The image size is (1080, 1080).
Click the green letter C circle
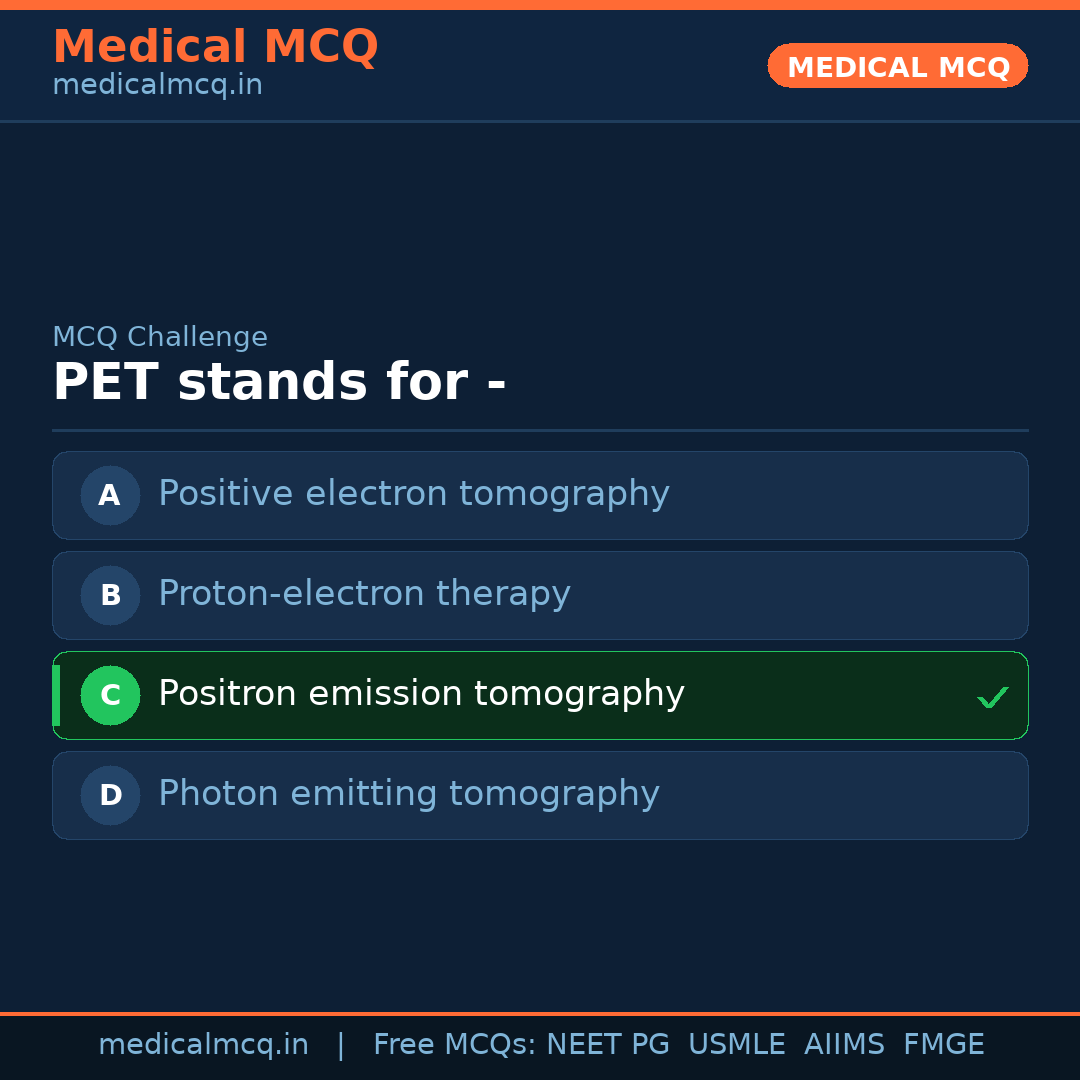coord(110,695)
